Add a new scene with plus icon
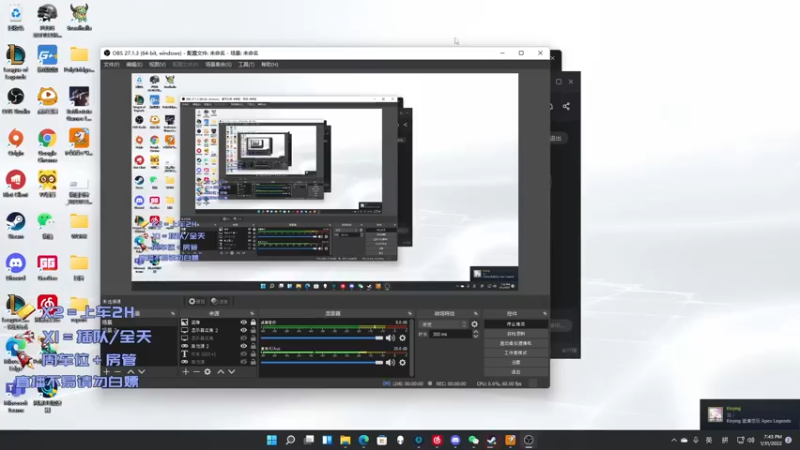The image size is (800, 450). coord(107,372)
